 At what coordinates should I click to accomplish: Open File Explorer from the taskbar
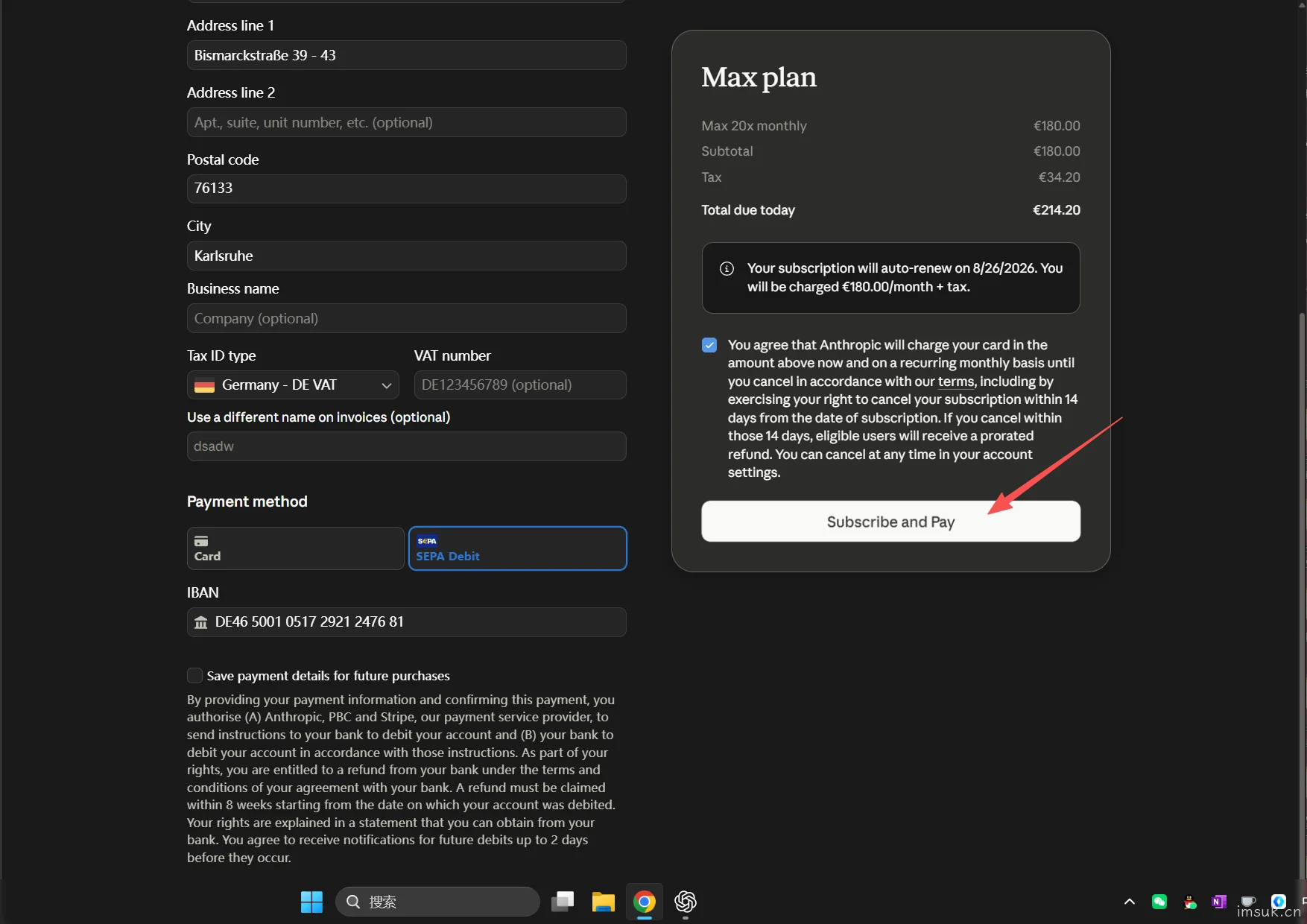pos(603,902)
